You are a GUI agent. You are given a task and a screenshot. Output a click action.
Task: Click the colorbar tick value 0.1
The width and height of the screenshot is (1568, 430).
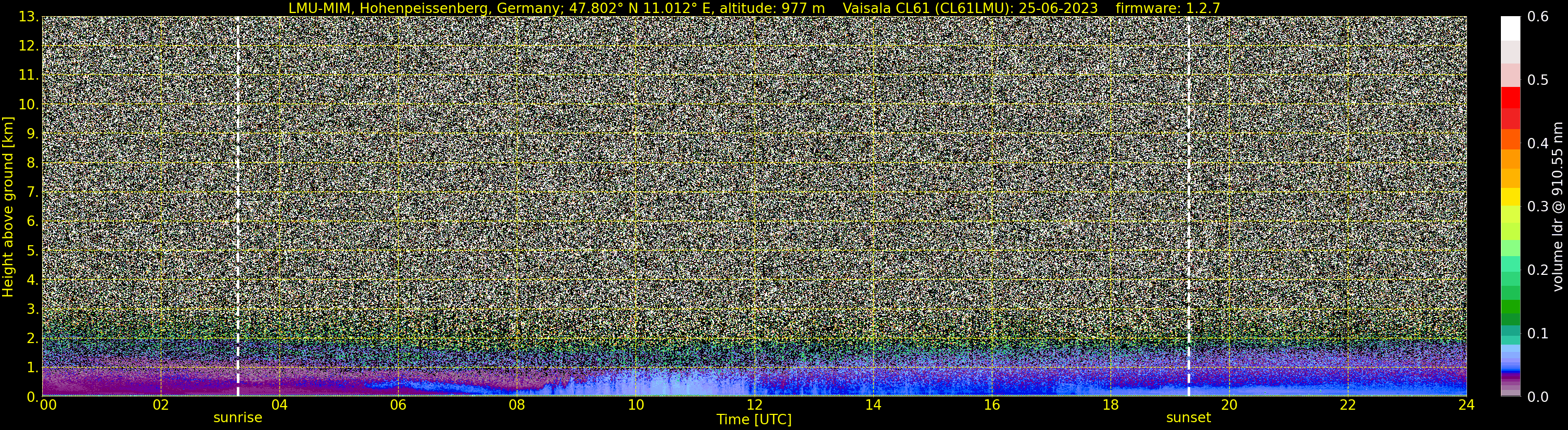point(1538,333)
